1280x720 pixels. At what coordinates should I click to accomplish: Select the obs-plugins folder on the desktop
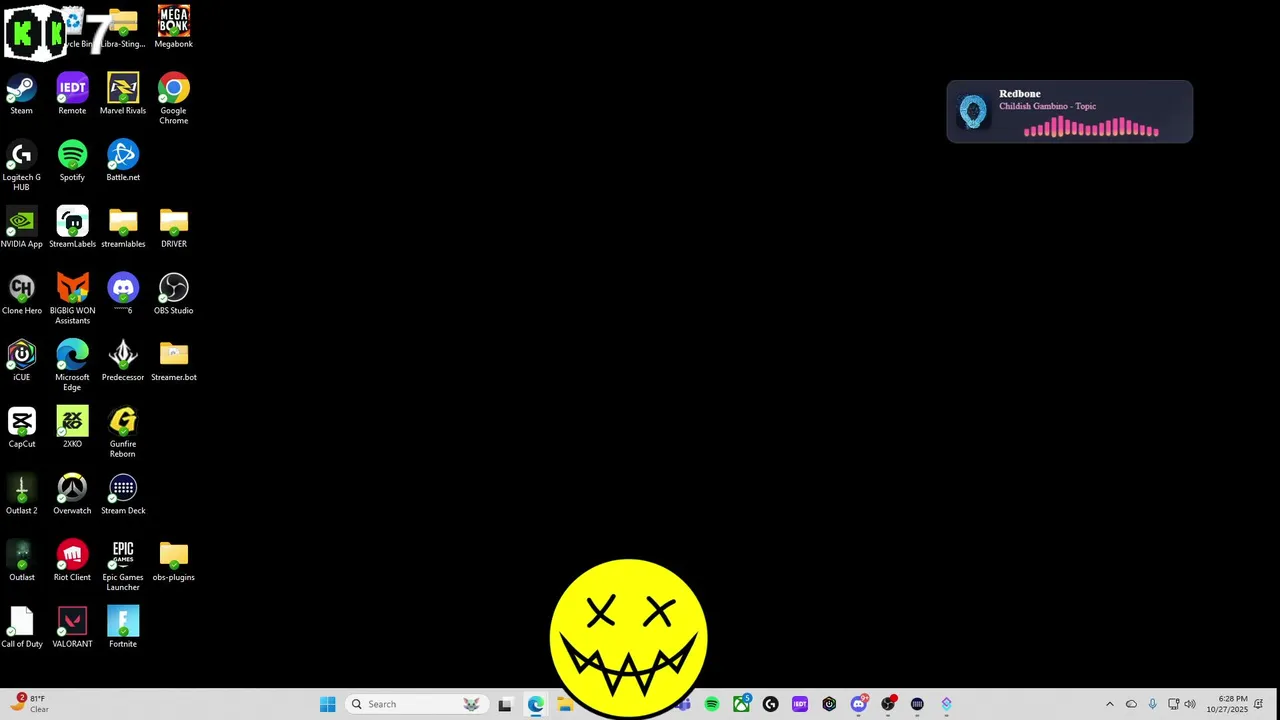pyautogui.click(x=173, y=561)
